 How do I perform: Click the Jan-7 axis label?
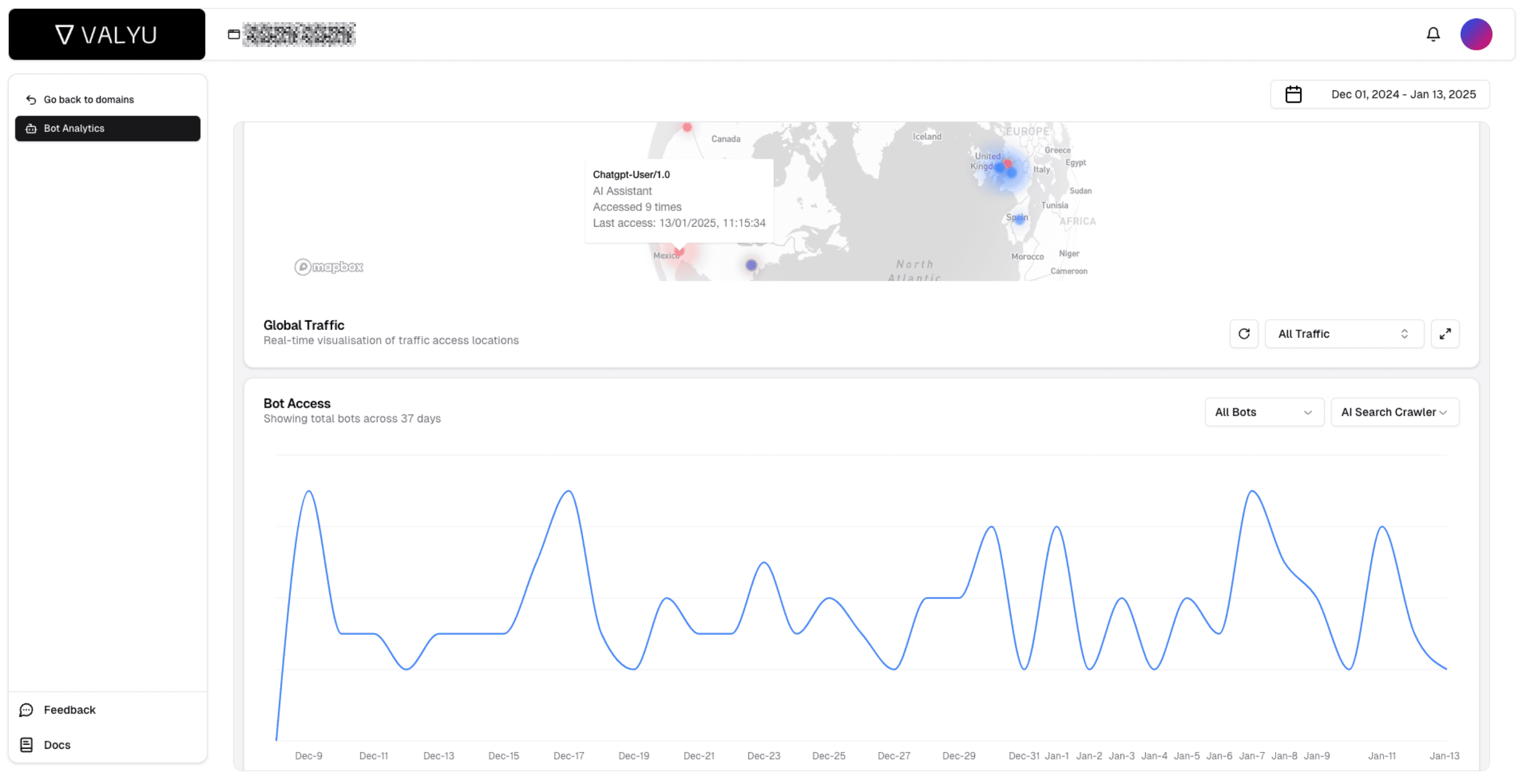(x=1252, y=756)
